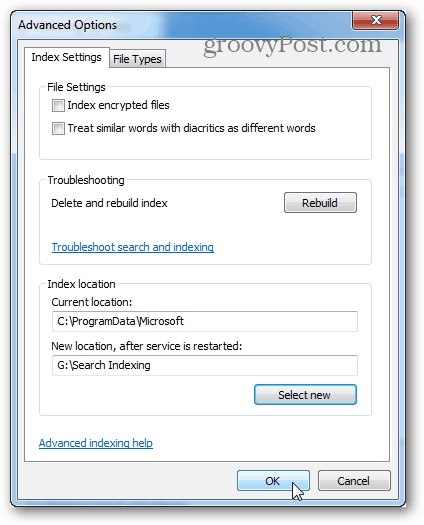Click the 'Treat similar words with diacritics' label
424x525 pixels.
[x=192, y=128]
